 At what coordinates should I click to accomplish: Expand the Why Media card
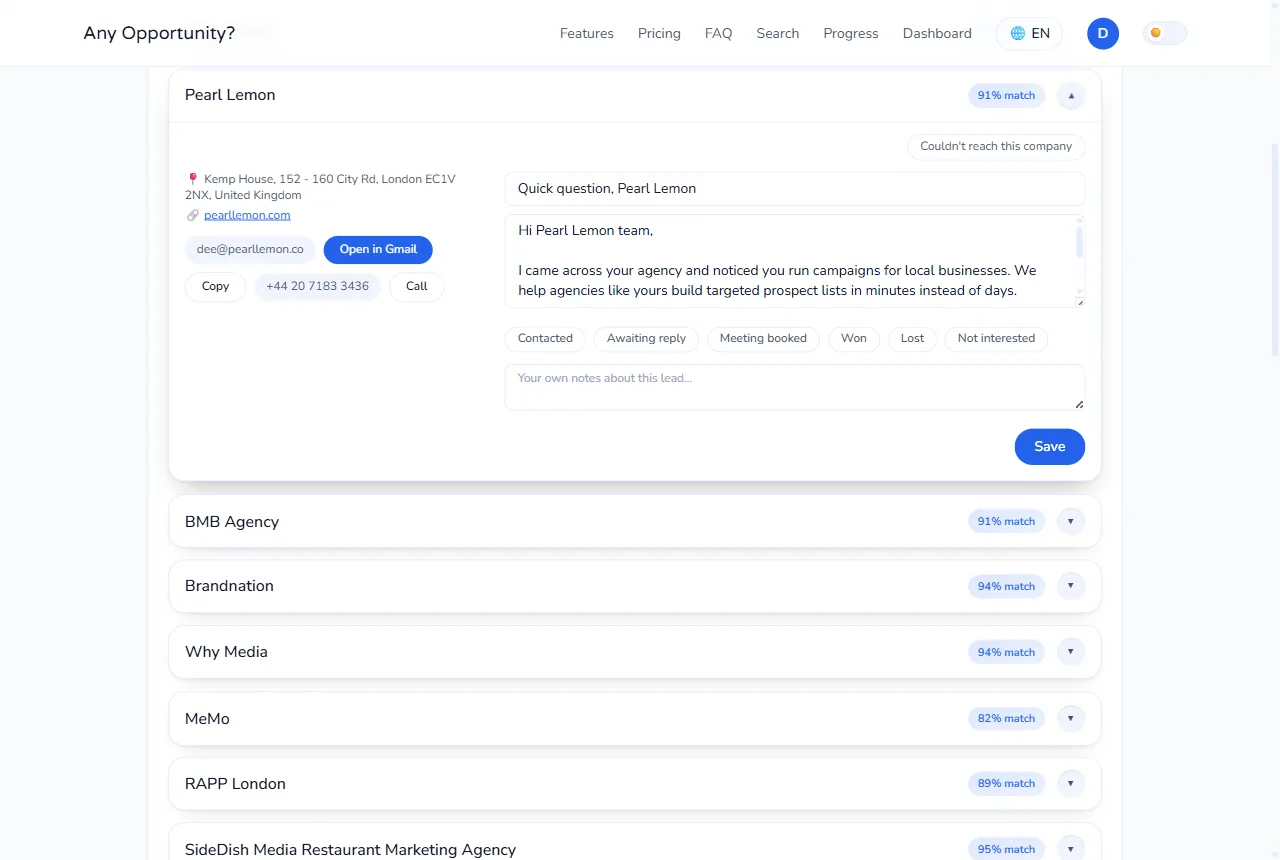pyautogui.click(x=1071, y=652)
